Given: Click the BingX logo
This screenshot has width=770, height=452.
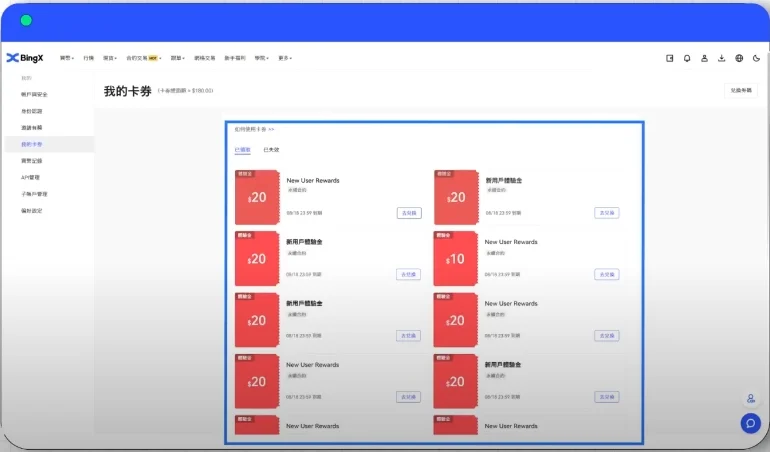Looking at the screenshot, I should pyautogui.click(x=25, y=58).
